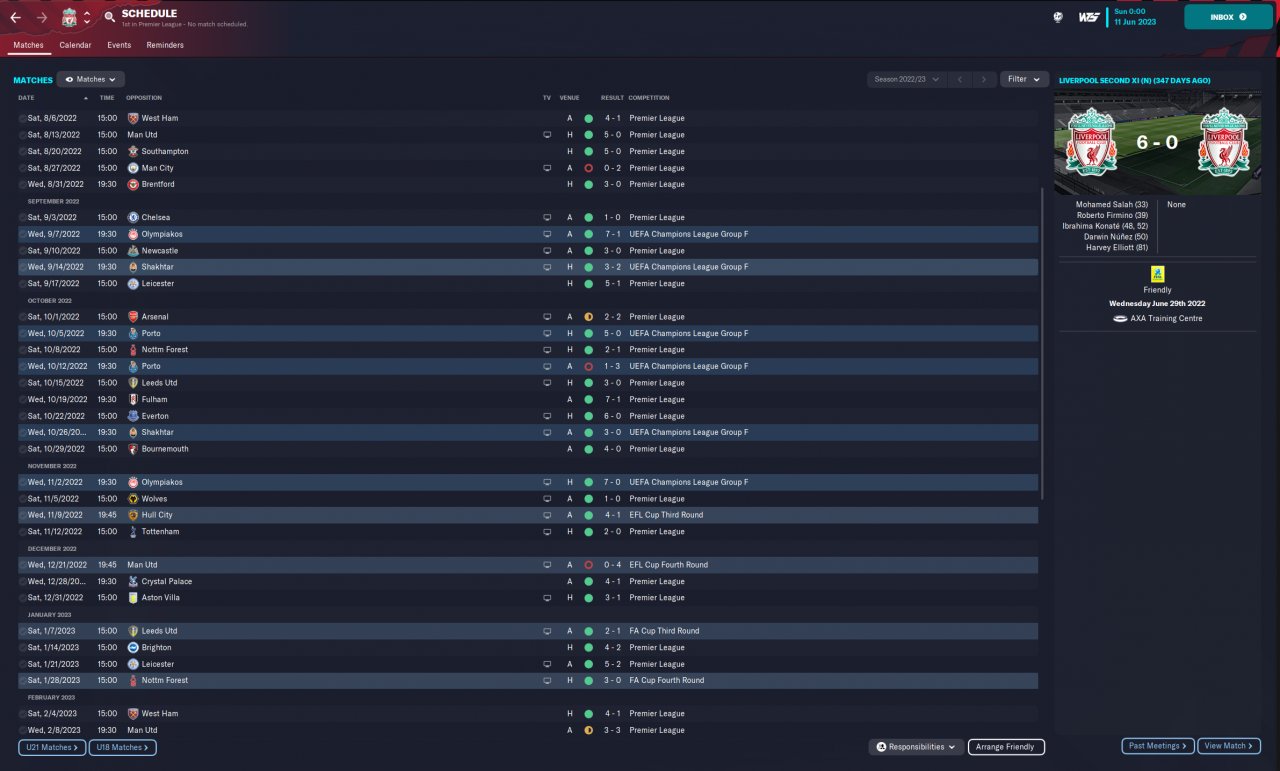Click stadium icon beside AXA Training Centre
The width and height of the screenshot is (1280, 771).
click(x=1120, y=319)
